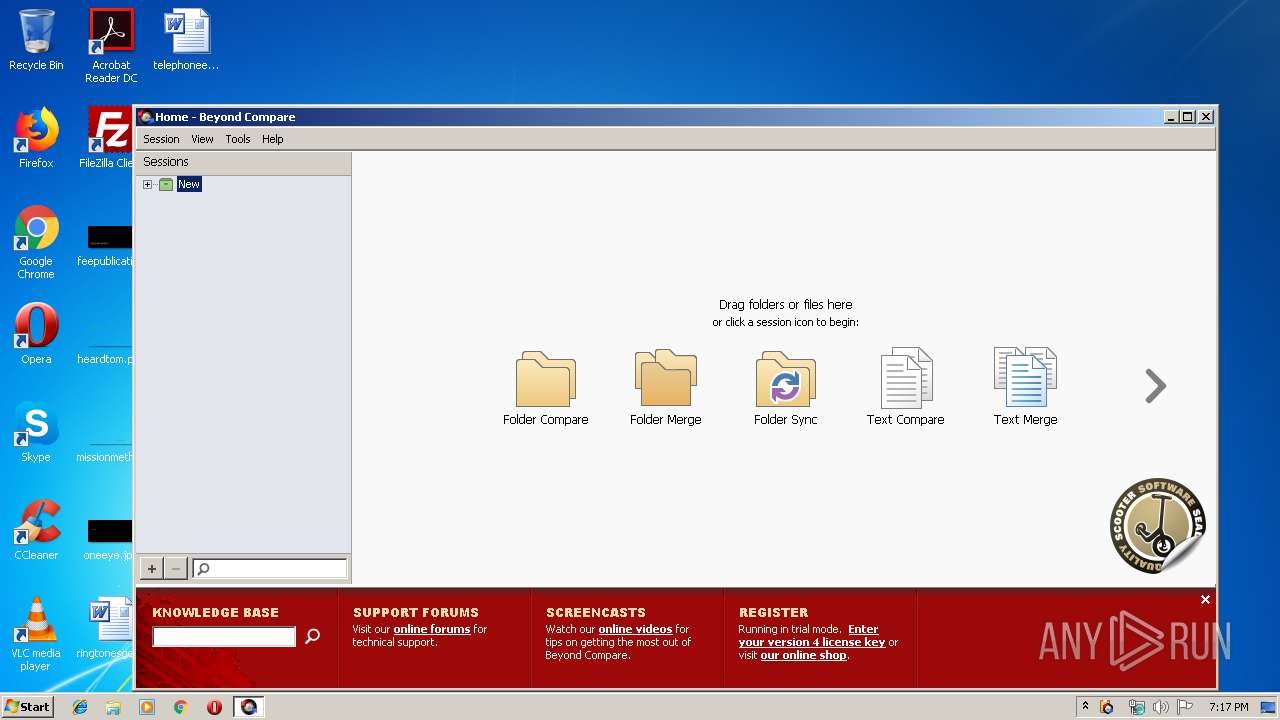The width and height of the screenshot is (1280, 720).
Task: Open the Folder Compare session icon
Action: tap(545, 388)
